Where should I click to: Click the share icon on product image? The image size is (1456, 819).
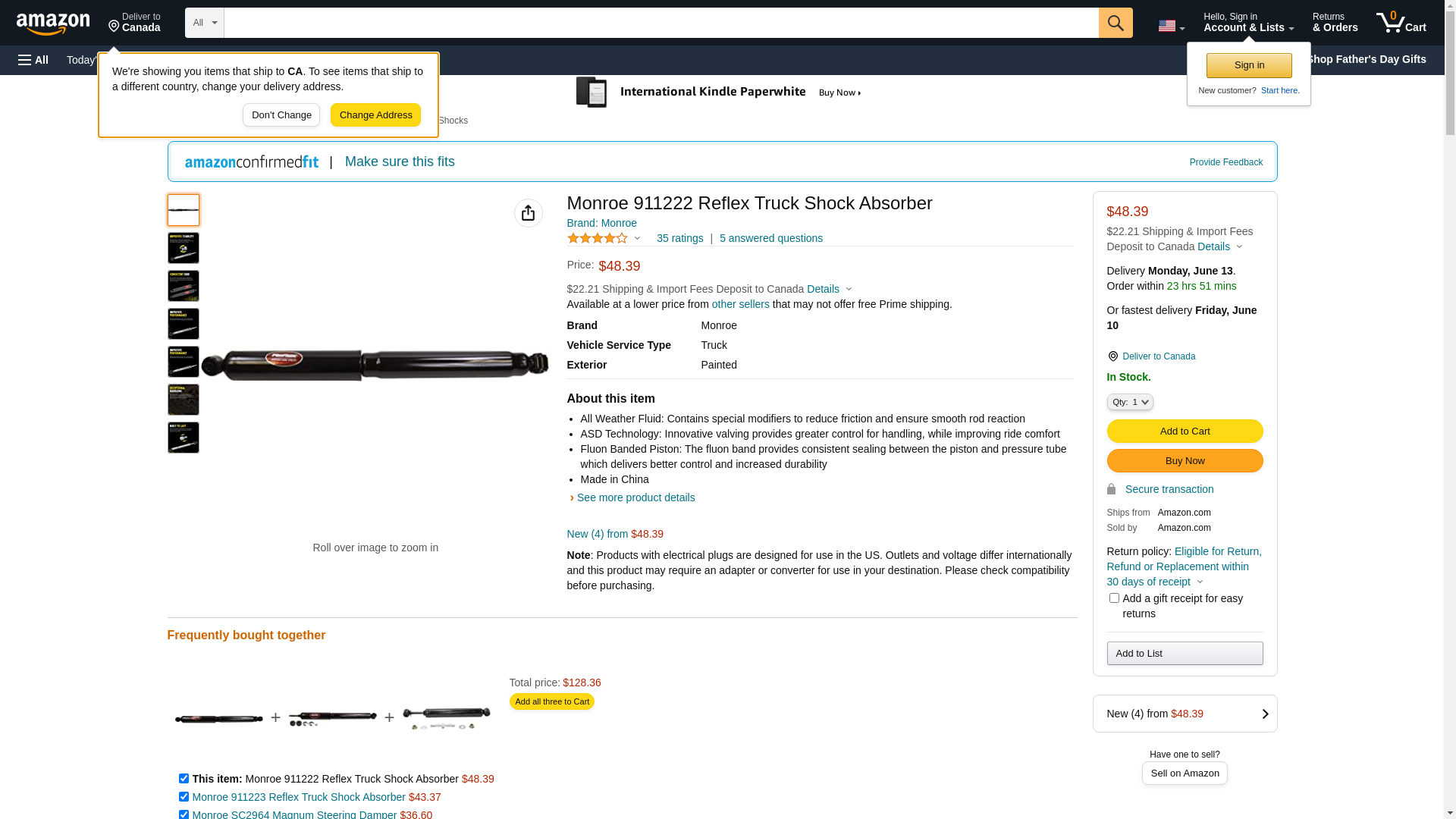[x=529, y=213]
